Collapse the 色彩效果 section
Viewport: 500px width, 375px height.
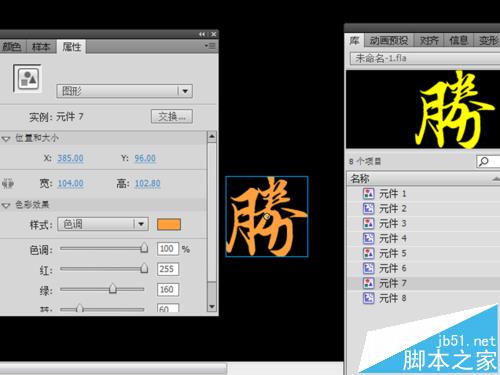pyautogui.click(x=6, y=205)
